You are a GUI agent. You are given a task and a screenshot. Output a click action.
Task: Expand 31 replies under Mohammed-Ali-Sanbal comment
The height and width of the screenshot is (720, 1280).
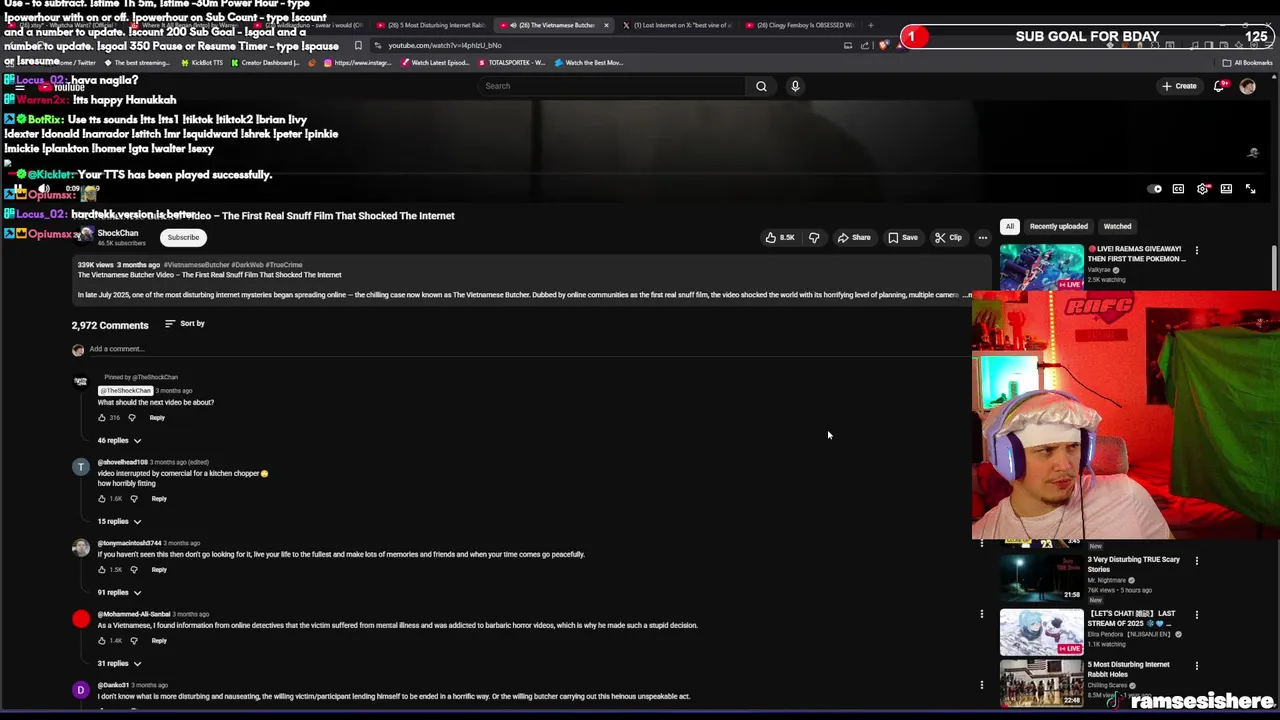coord(119,663)
